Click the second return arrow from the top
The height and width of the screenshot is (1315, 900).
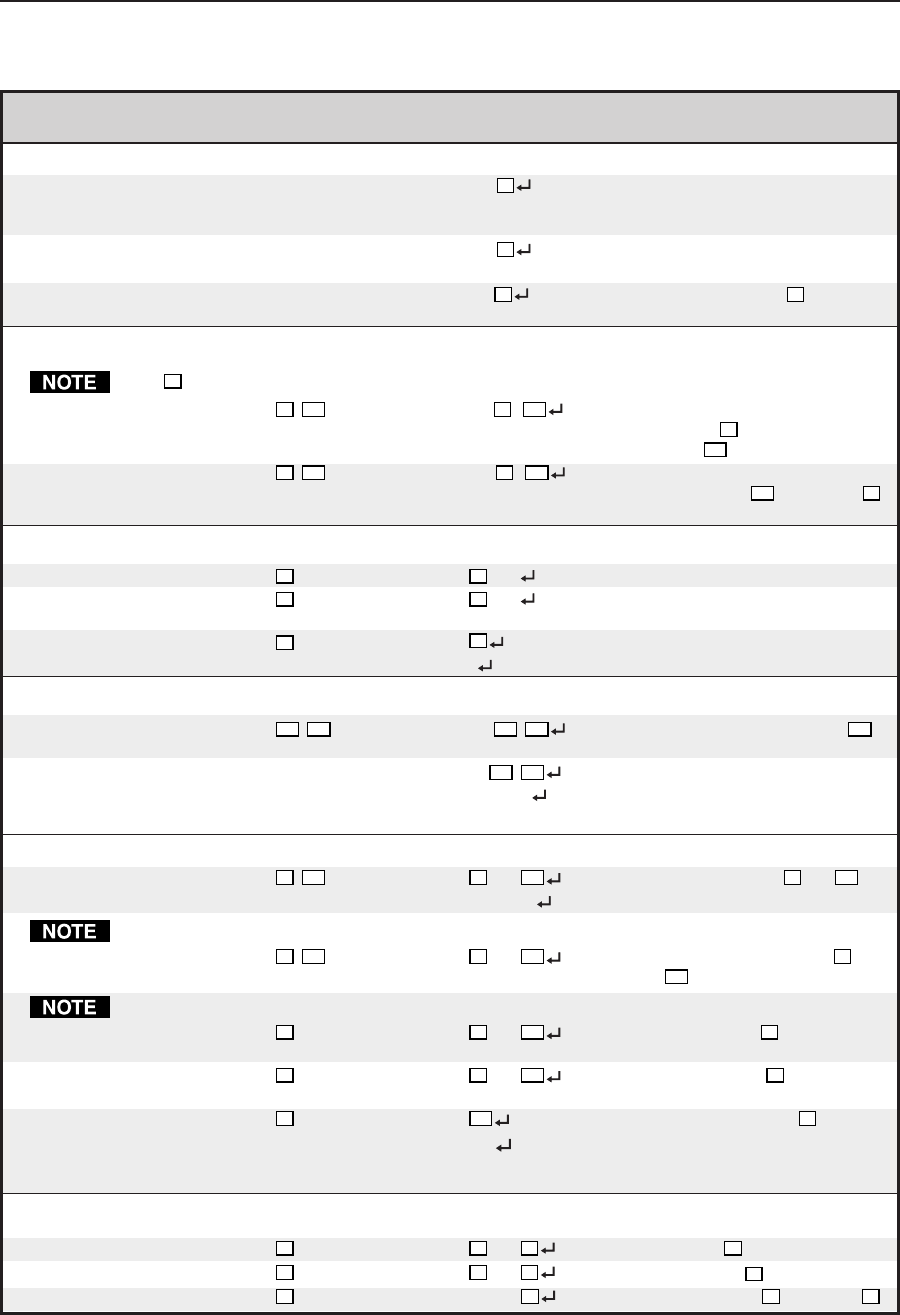click(x=523, y=248)
